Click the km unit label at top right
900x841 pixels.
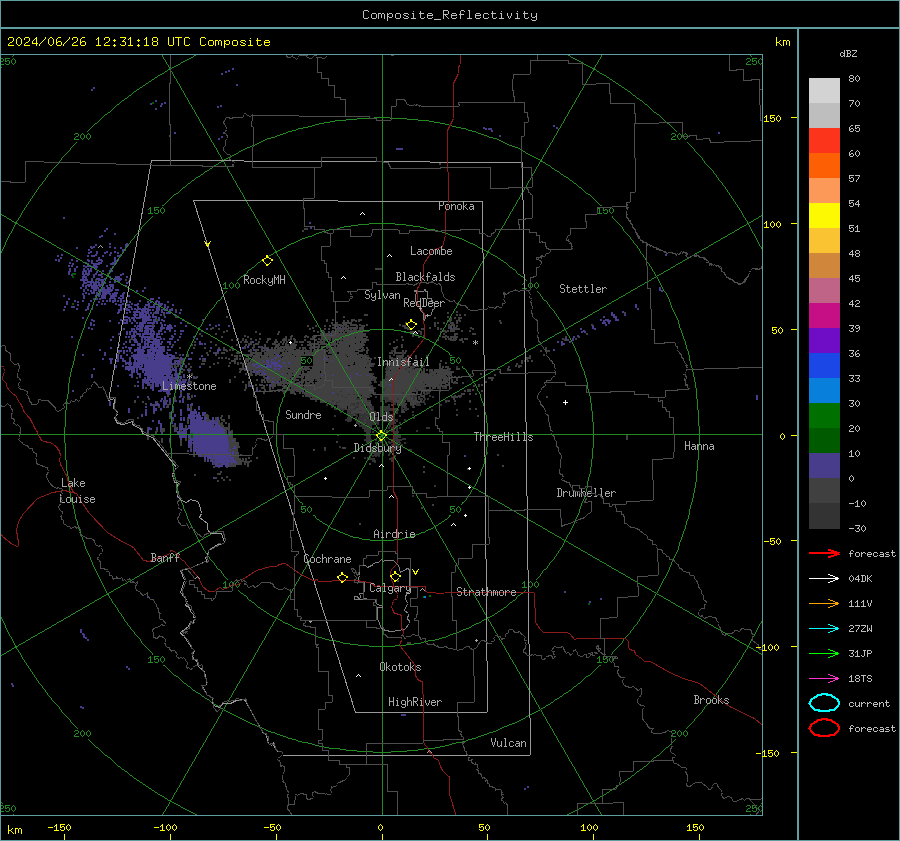pos(782,42)
